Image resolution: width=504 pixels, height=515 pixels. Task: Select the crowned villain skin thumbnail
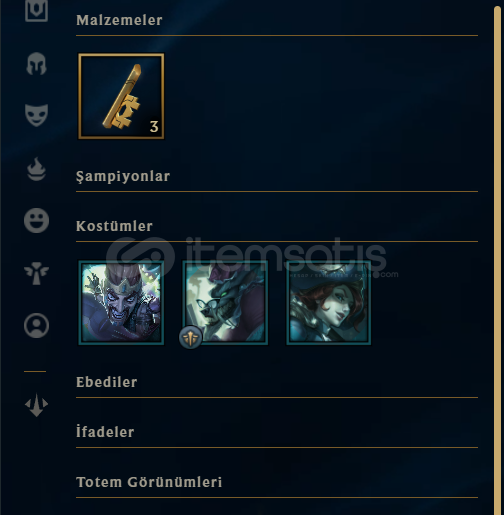click(x=121, y=303)
